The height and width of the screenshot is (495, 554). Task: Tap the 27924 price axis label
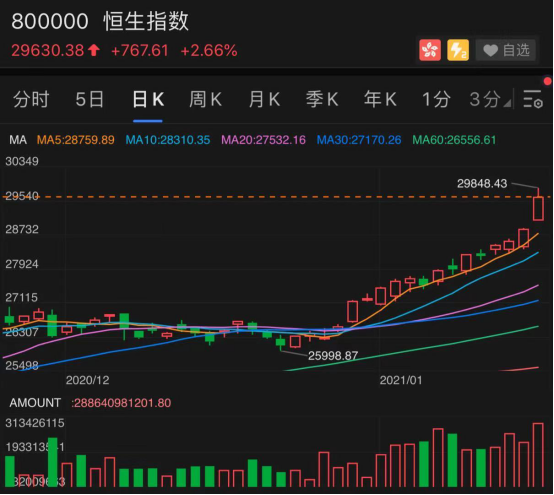(x=22, y=264)
